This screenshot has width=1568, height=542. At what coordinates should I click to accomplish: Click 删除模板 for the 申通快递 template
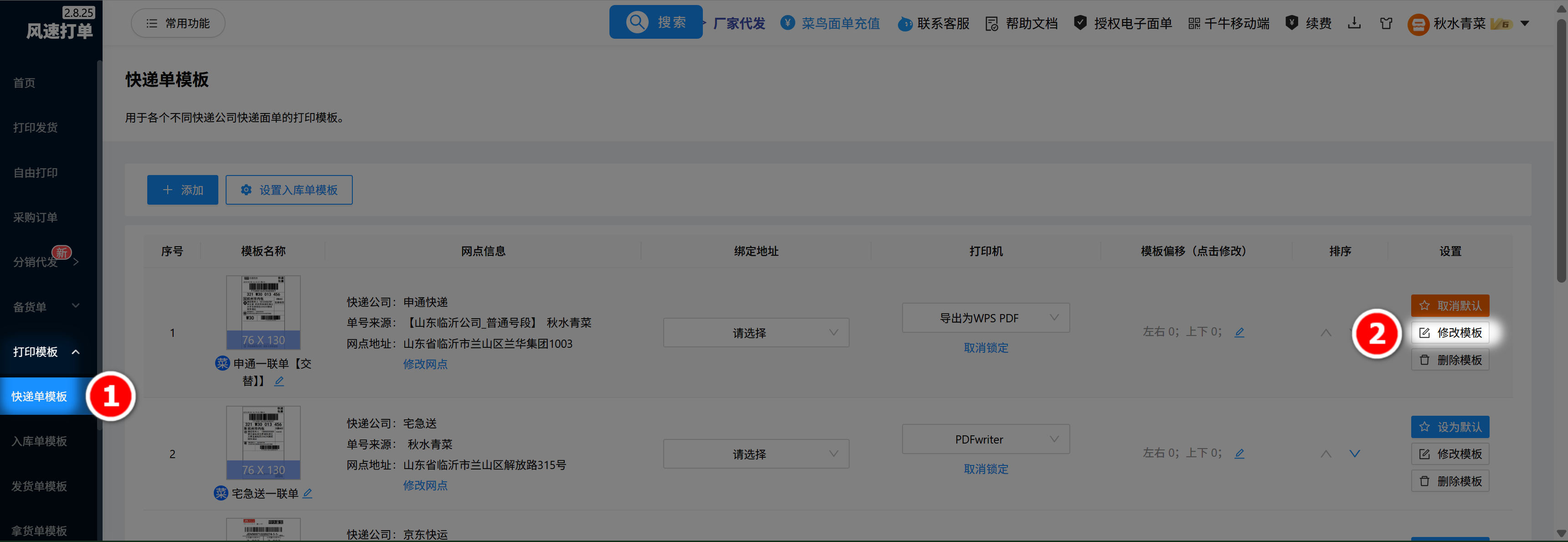coord(1450,360)
